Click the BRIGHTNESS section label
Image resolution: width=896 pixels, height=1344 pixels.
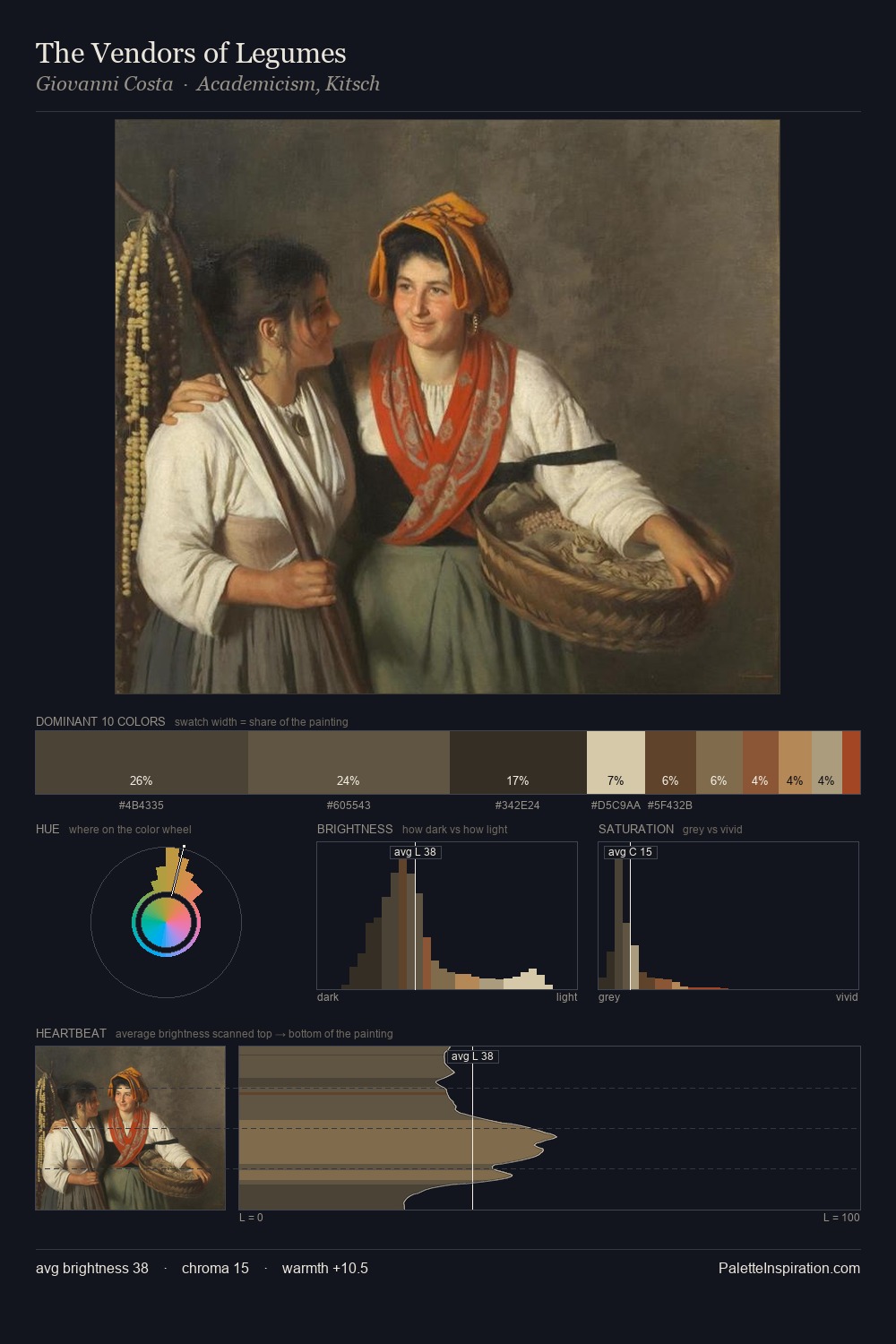(355, 829)
